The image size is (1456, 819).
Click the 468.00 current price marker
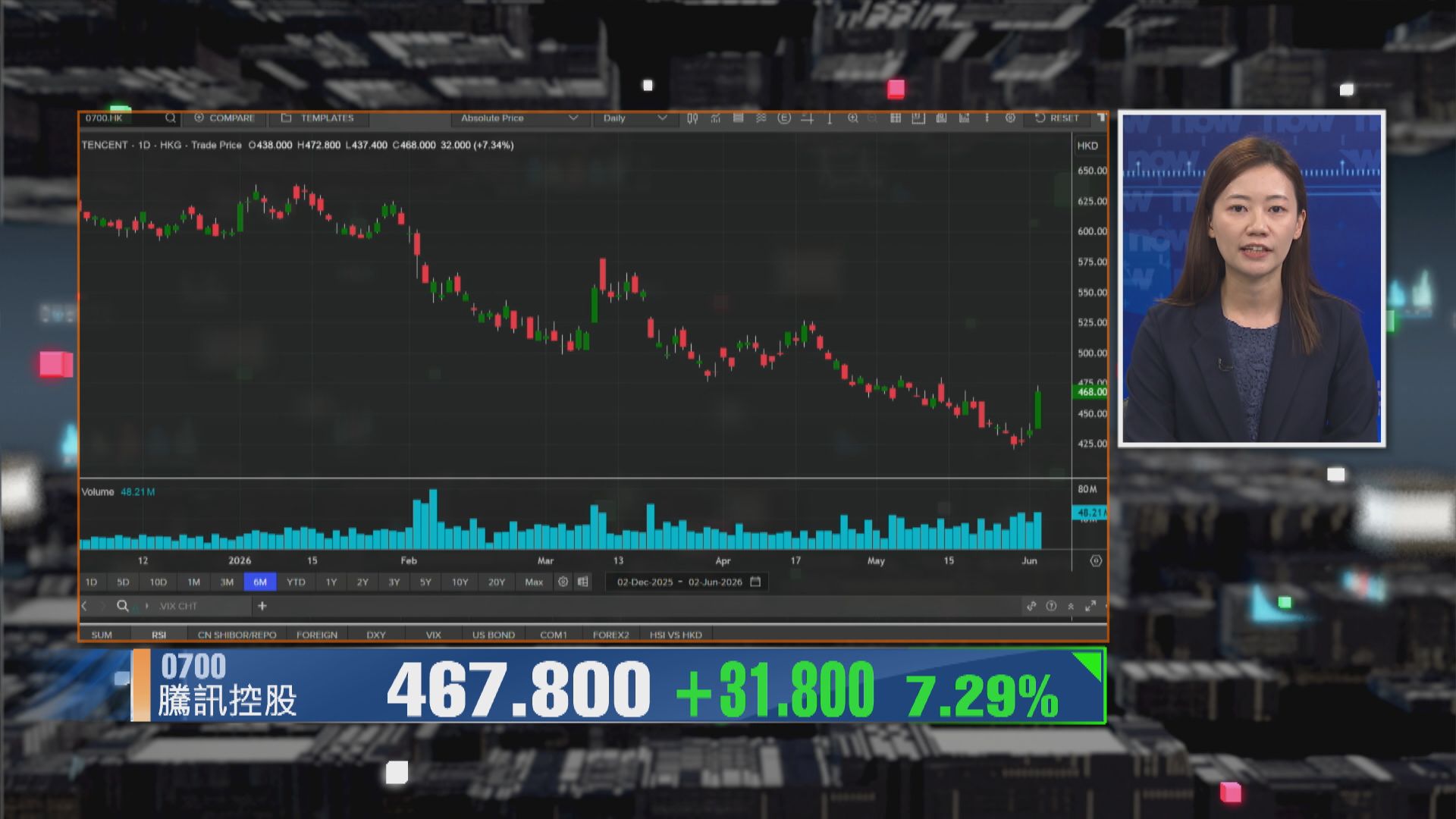[1091, 392]
